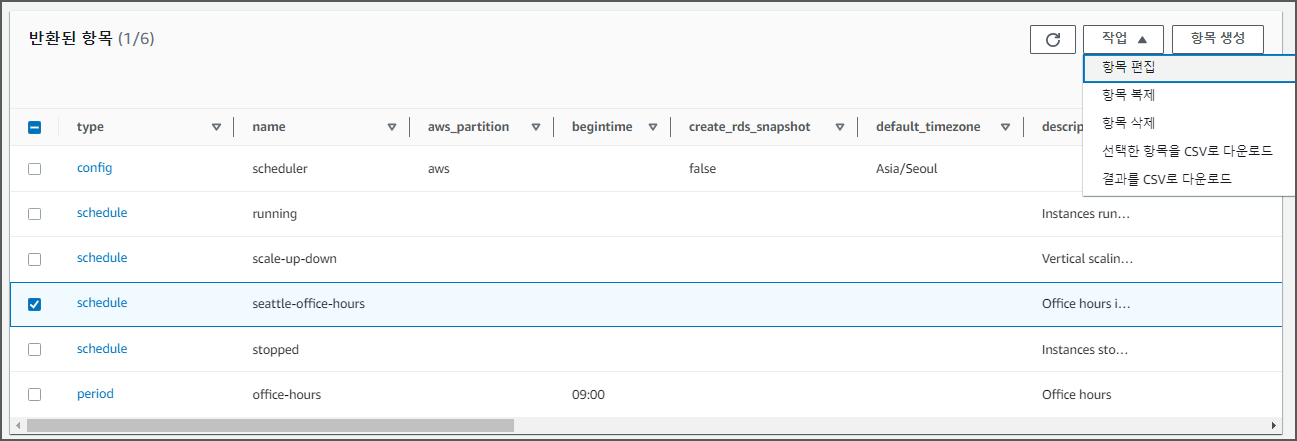Check the office-hours row checkbox
The width and height of the screenshot is (1297, 441).
point(34,395)
